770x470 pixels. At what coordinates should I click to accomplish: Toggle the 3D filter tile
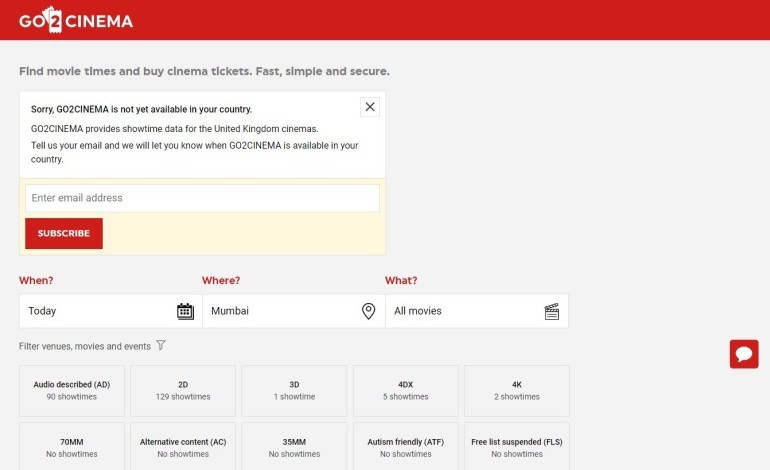tap(294, 390)
